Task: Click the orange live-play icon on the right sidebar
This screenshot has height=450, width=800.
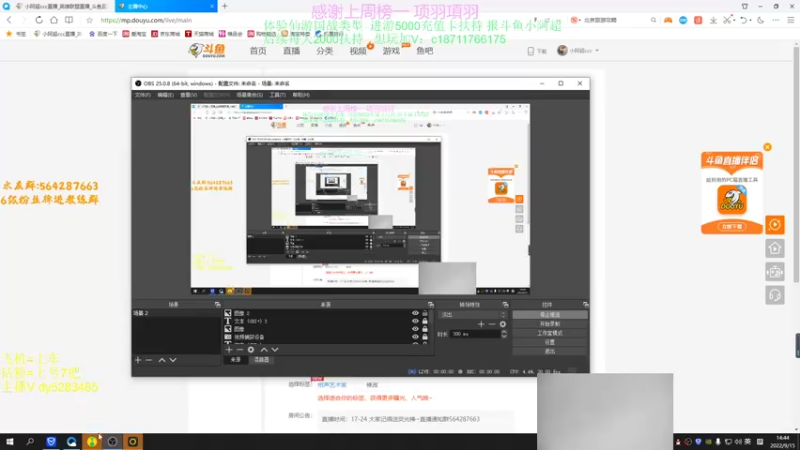Action: pyautogui.click(x=774, y=225)
